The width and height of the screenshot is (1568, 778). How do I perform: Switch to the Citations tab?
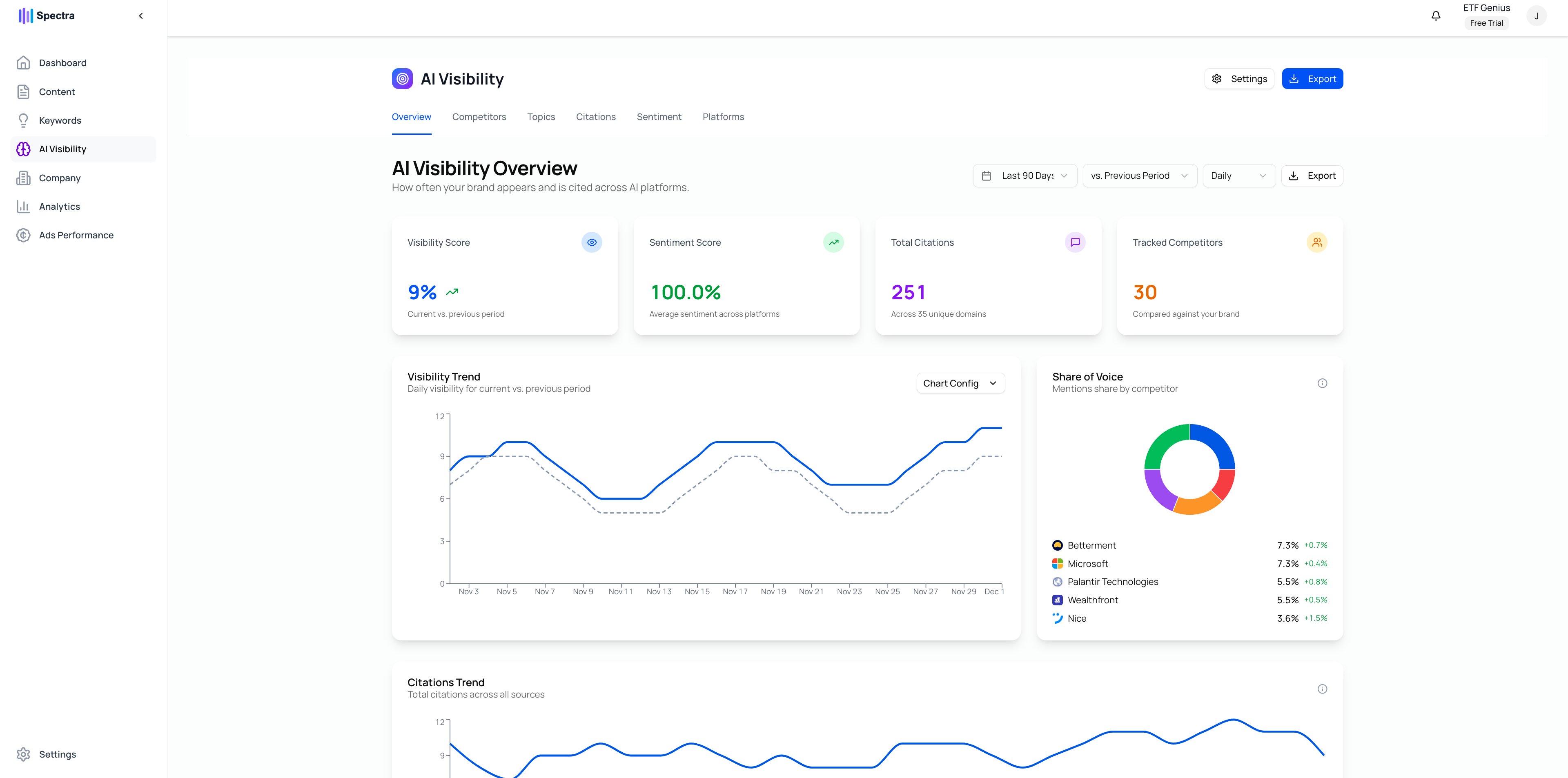tap(595, 117)
